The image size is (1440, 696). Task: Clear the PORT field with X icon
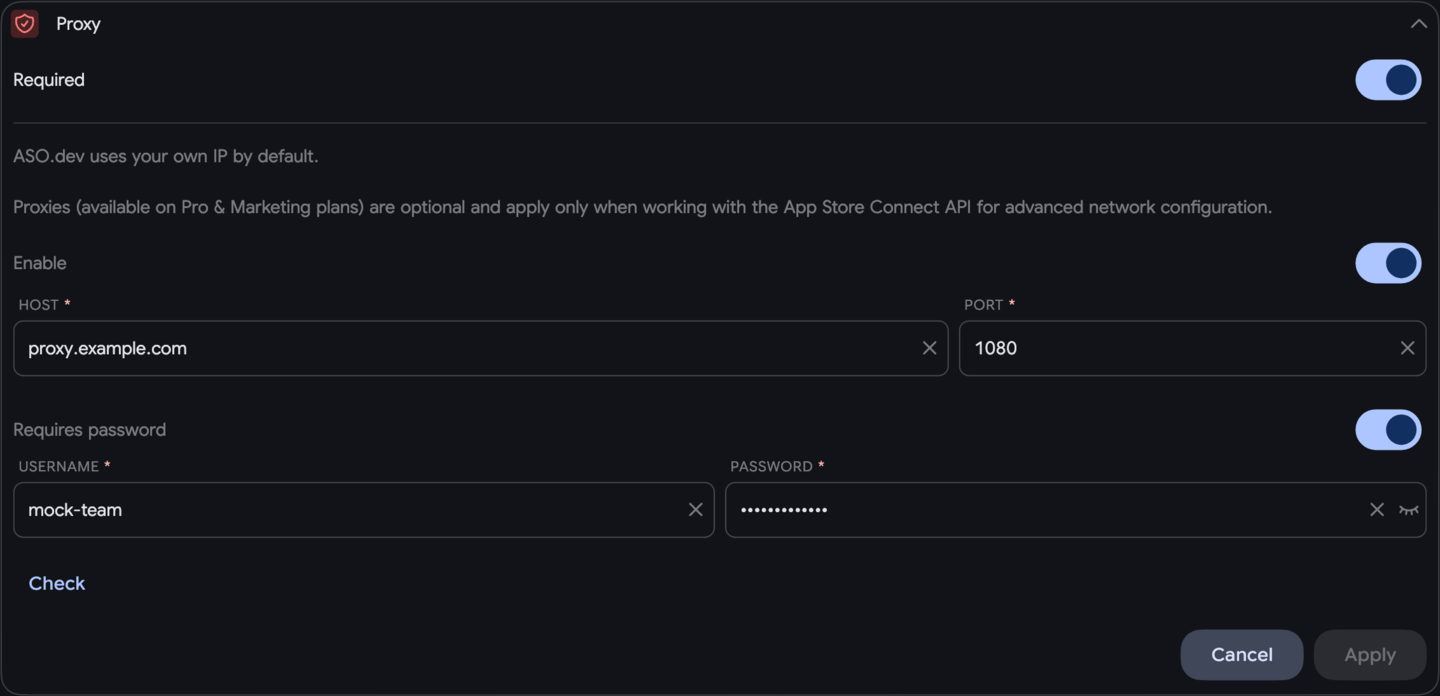(1407, 348)
